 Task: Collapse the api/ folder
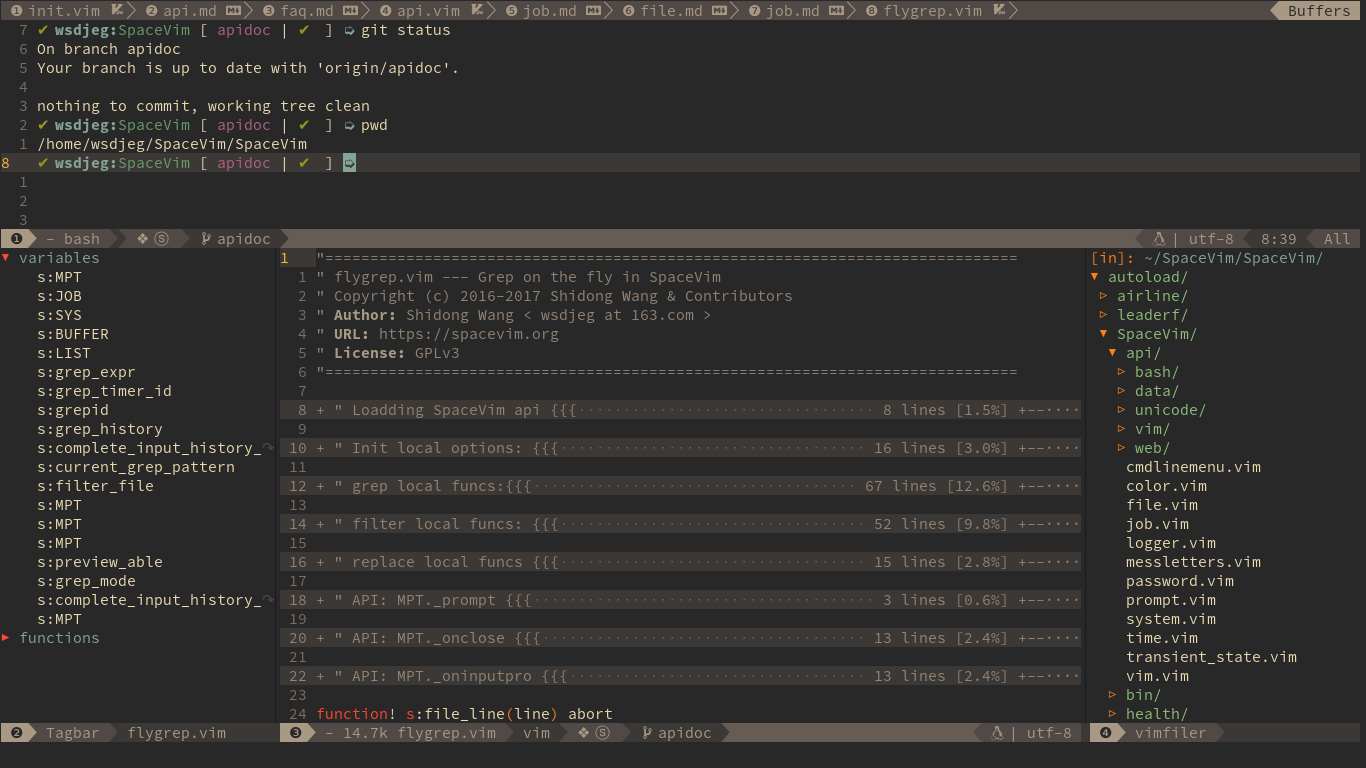pyautogui.click(x=1113, y=353)
